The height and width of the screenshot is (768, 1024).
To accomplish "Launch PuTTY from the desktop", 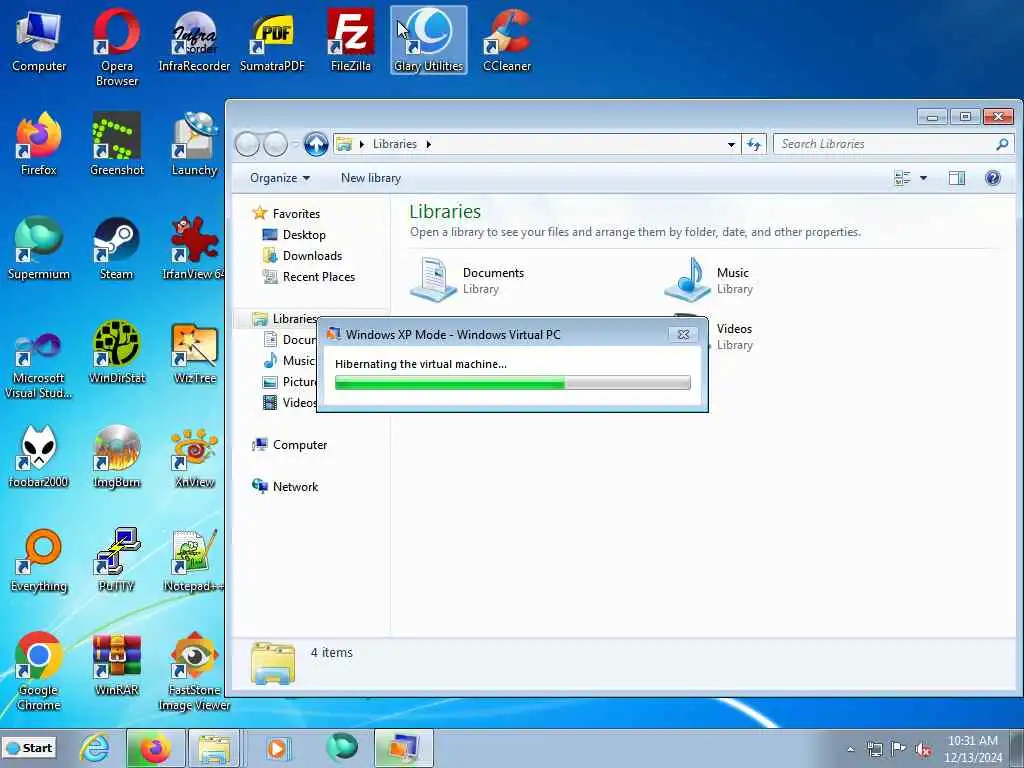I will [116, 560].
